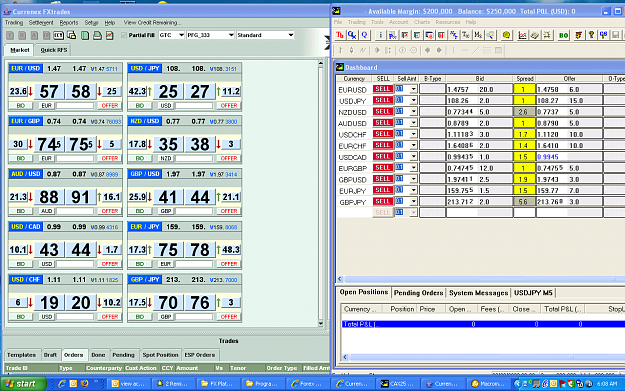Click SELL button for EURUSD

click(383, 89)
